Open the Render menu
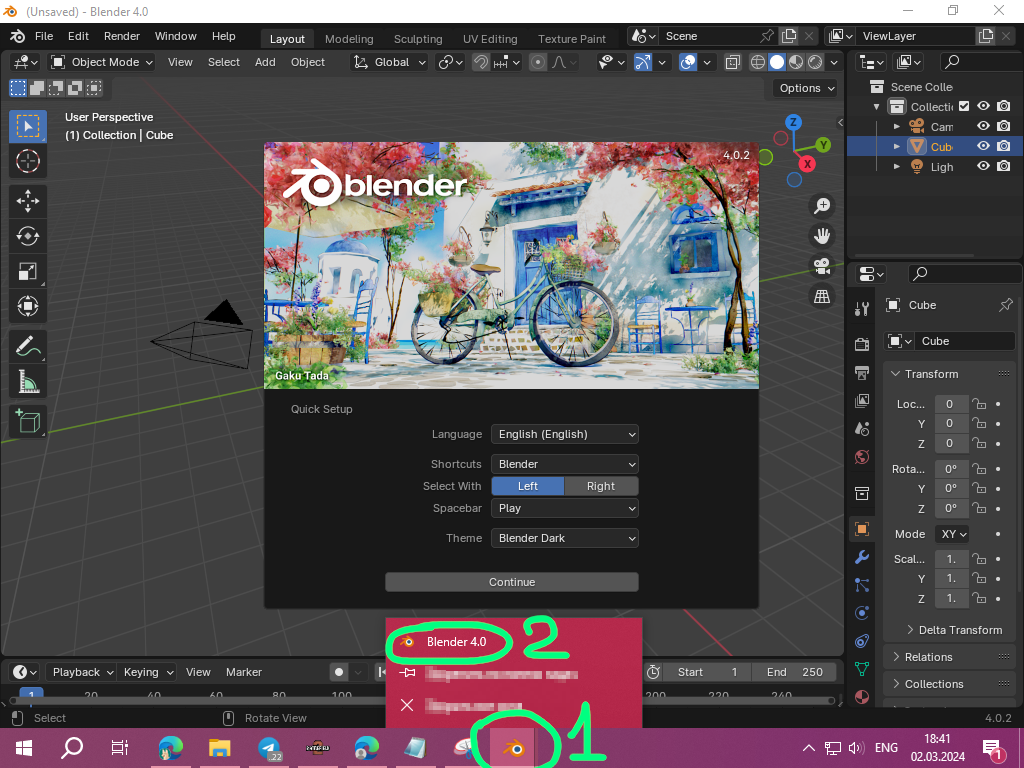 [121, 37]
